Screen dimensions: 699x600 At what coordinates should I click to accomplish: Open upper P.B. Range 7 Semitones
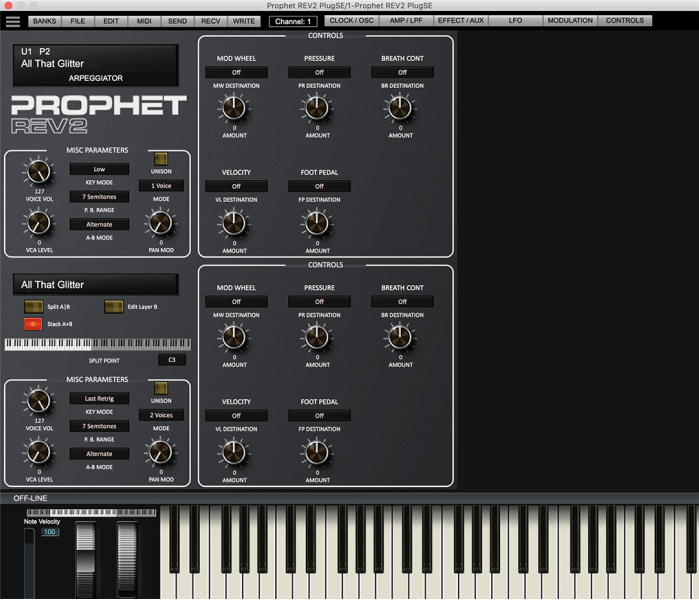99,197
